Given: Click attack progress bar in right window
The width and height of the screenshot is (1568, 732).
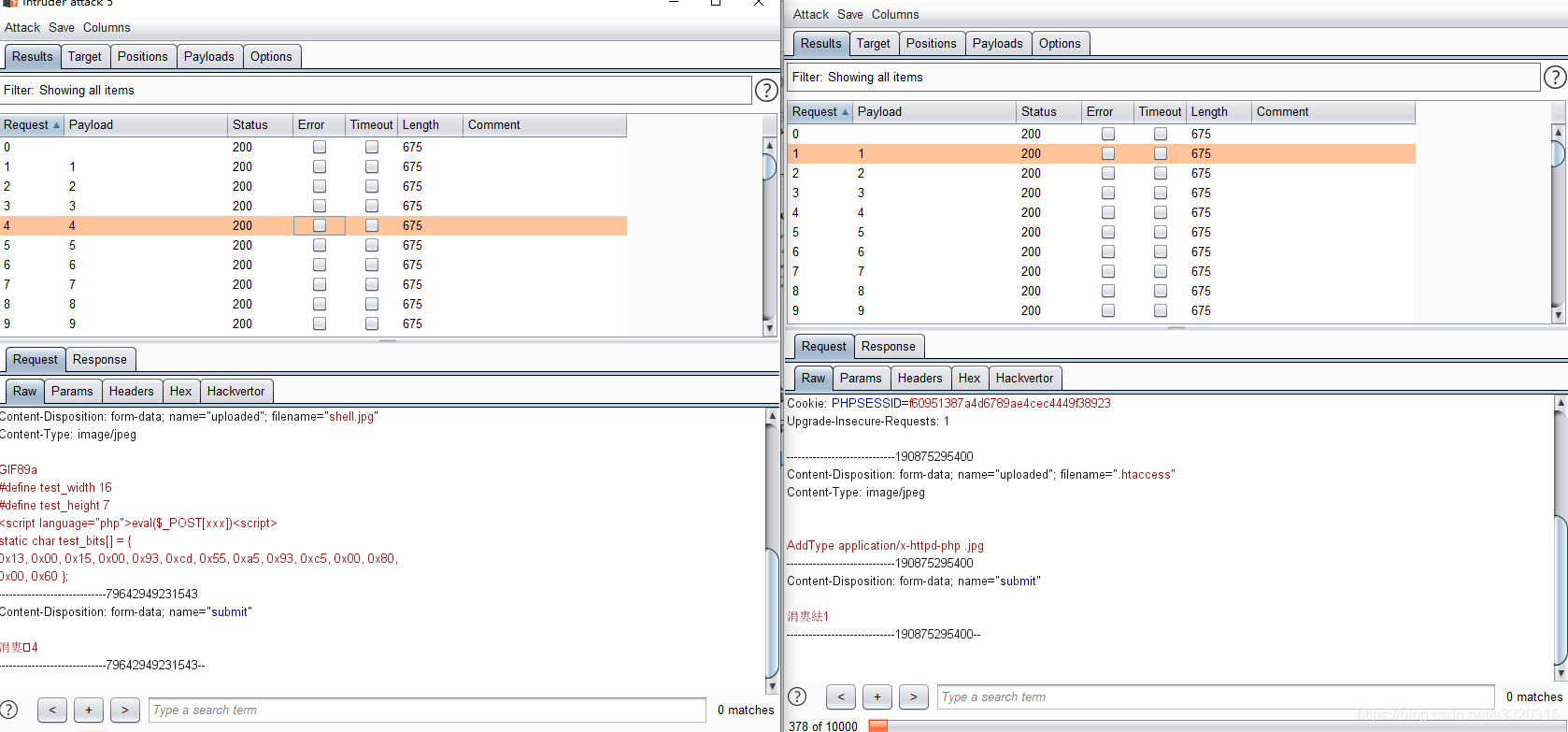Looking at the screenshot, I should click(1217, 725).
